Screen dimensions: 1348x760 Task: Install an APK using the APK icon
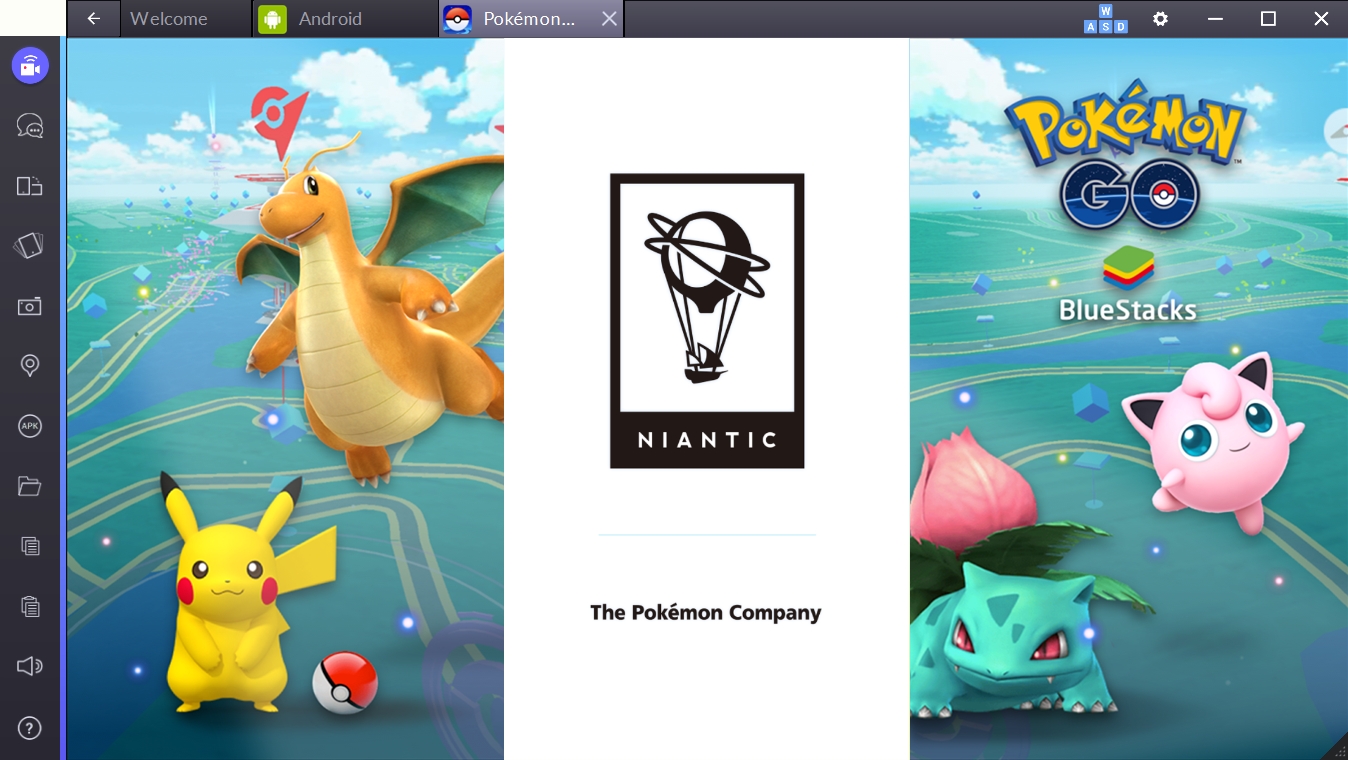click(x=30, y=426)
